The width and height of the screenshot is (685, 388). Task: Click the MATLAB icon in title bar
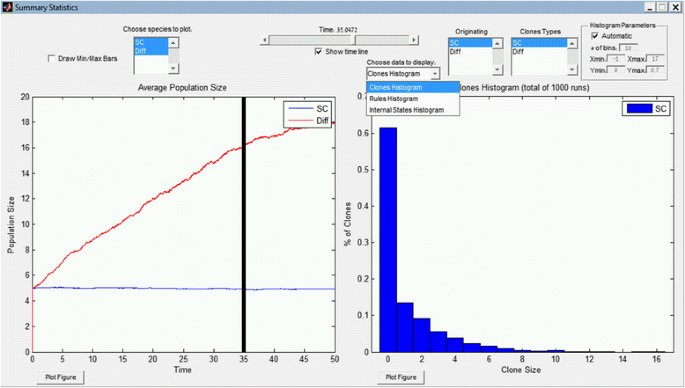click(x=7, y=7)
